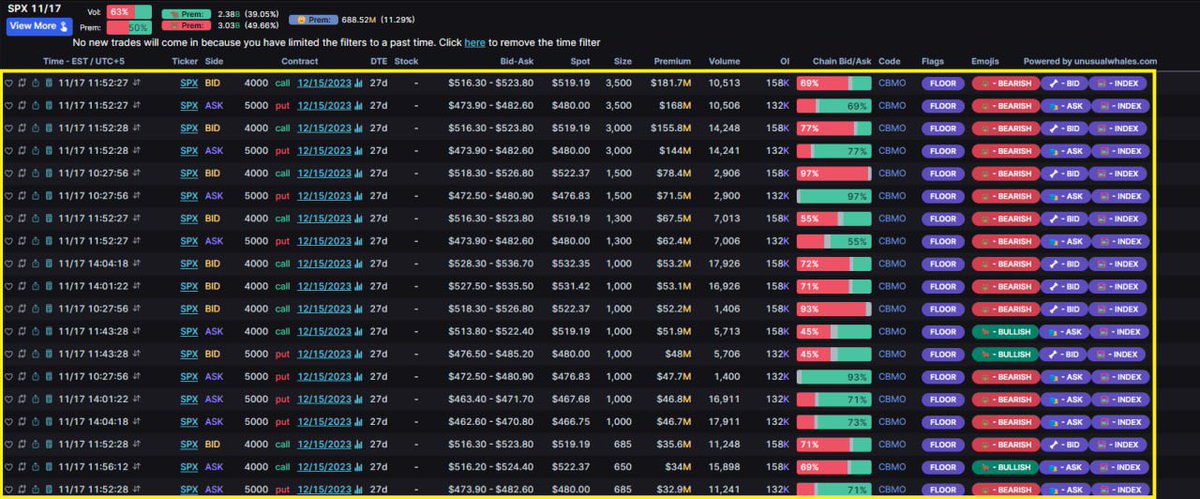1200x499 pixels.
Task: Click the size value 685 in $35.6M row
Action: tap(623, 444)
